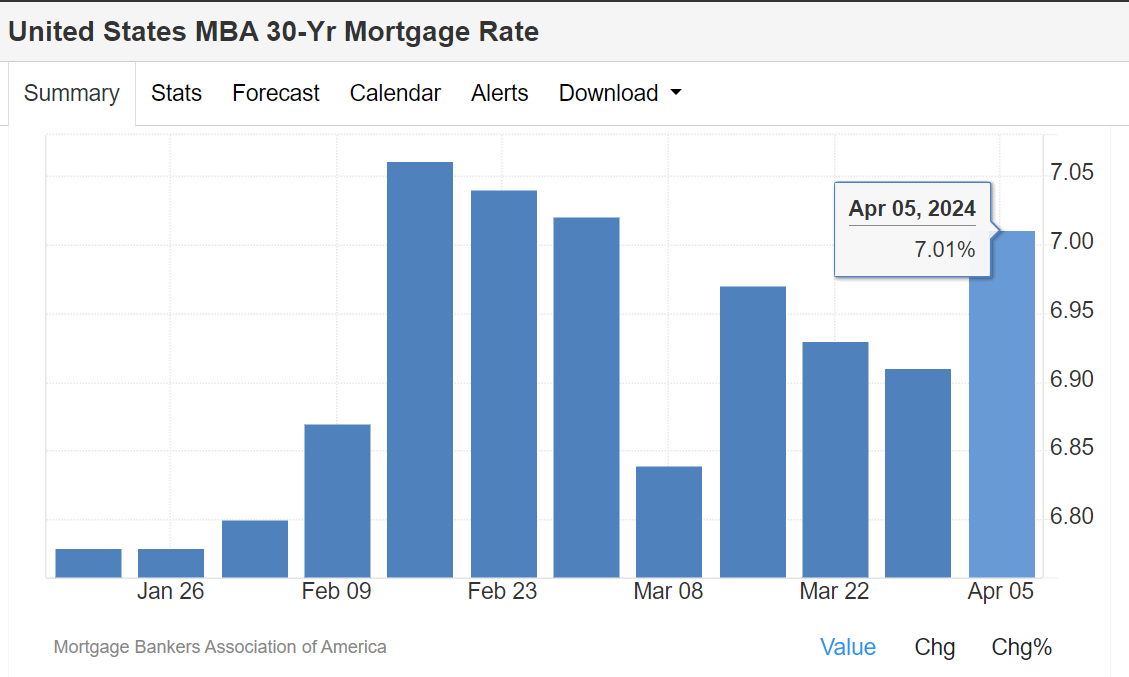Toggle chart to show Chg

click(x=934, y=647)
